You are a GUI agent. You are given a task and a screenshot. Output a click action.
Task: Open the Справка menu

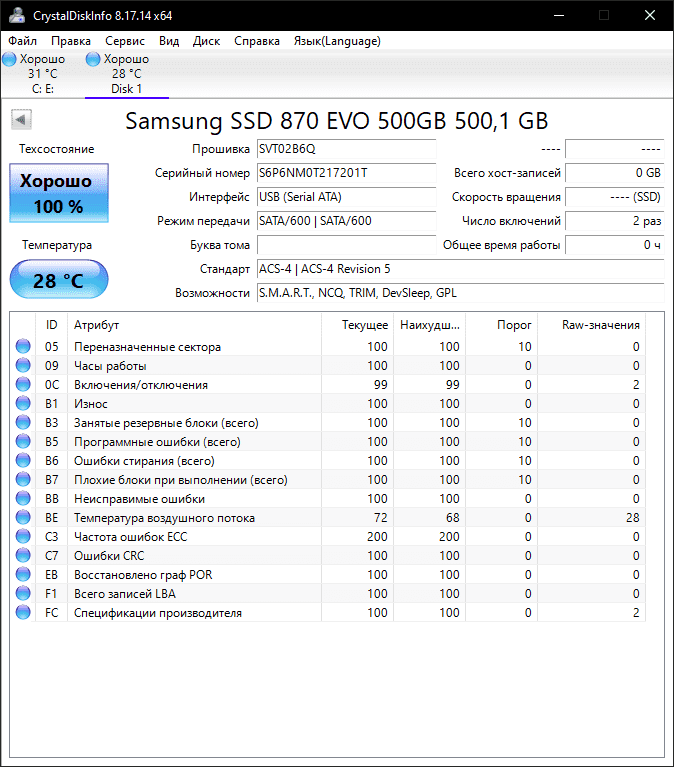click(257, 41)
